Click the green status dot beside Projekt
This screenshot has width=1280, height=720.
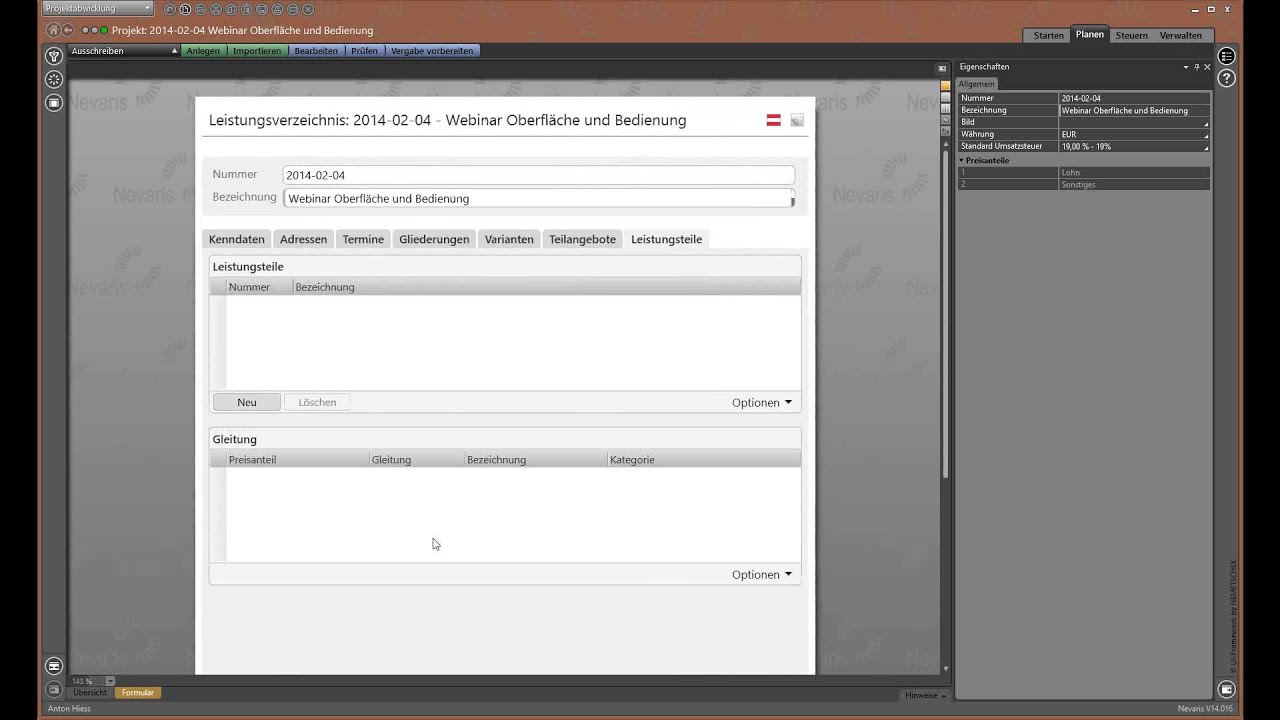104,30
